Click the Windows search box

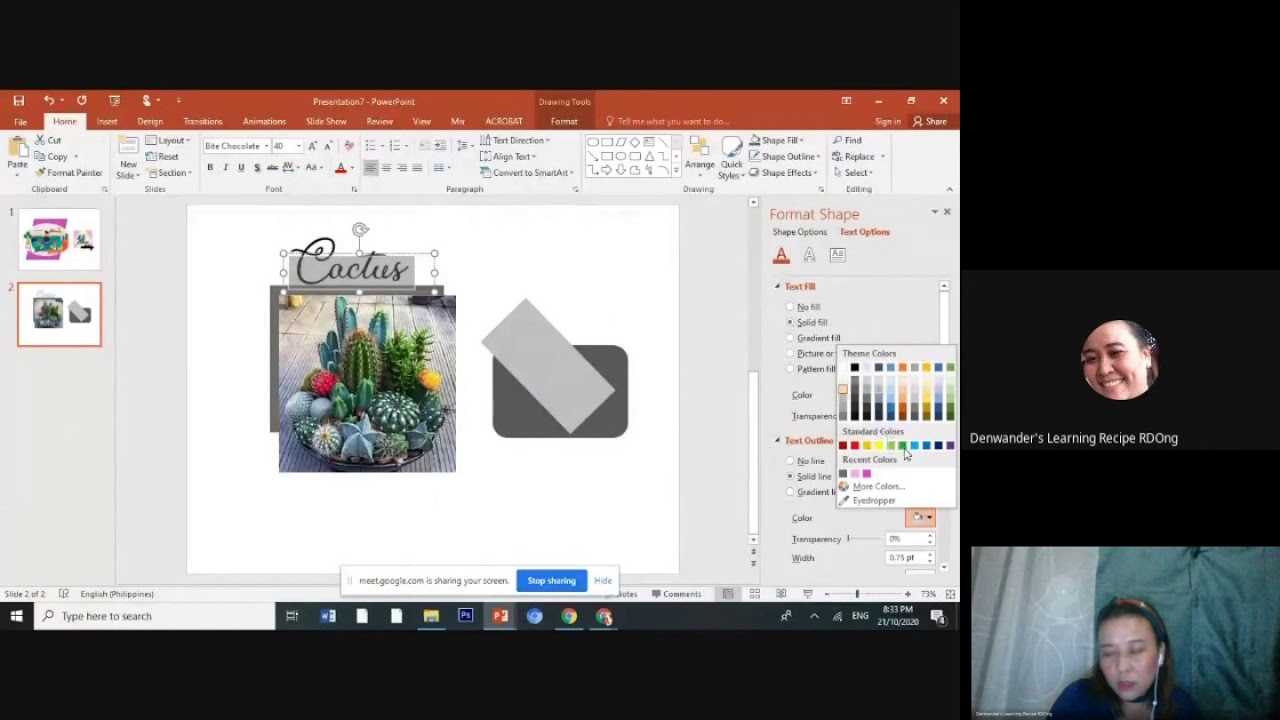pyautogui.click(x=155, y=616)
